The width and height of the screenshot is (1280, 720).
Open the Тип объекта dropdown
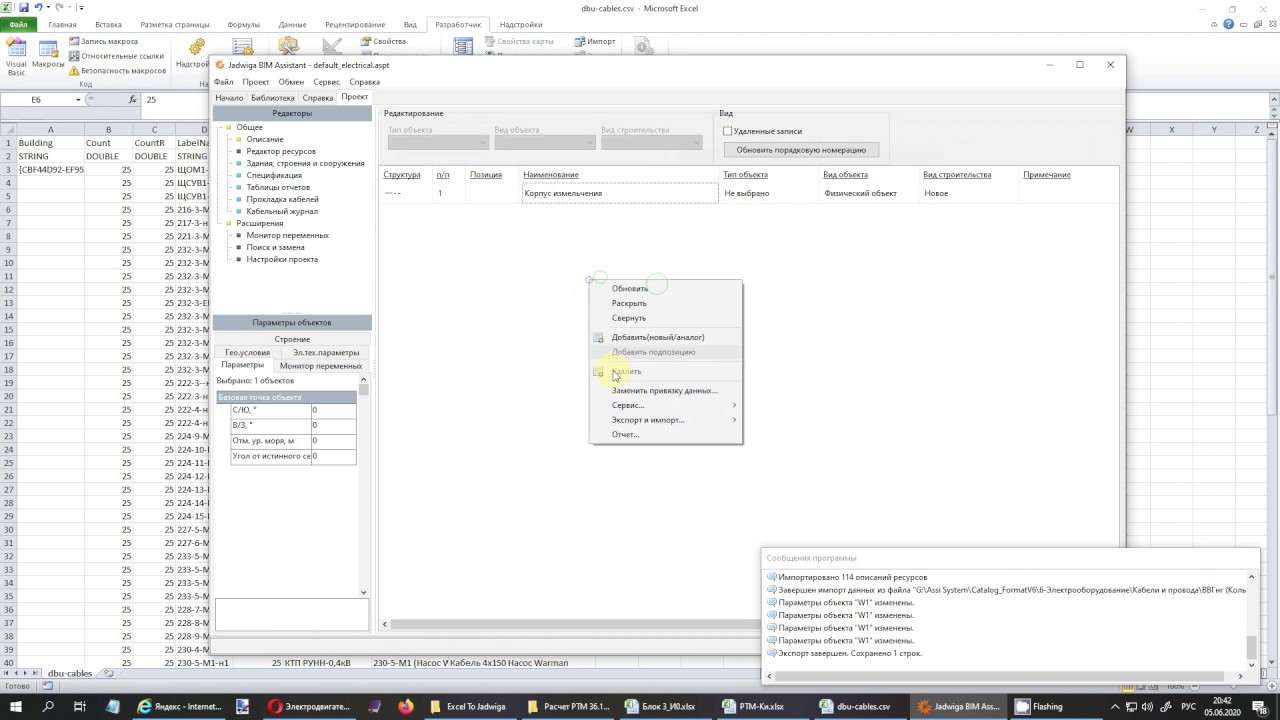438,142
